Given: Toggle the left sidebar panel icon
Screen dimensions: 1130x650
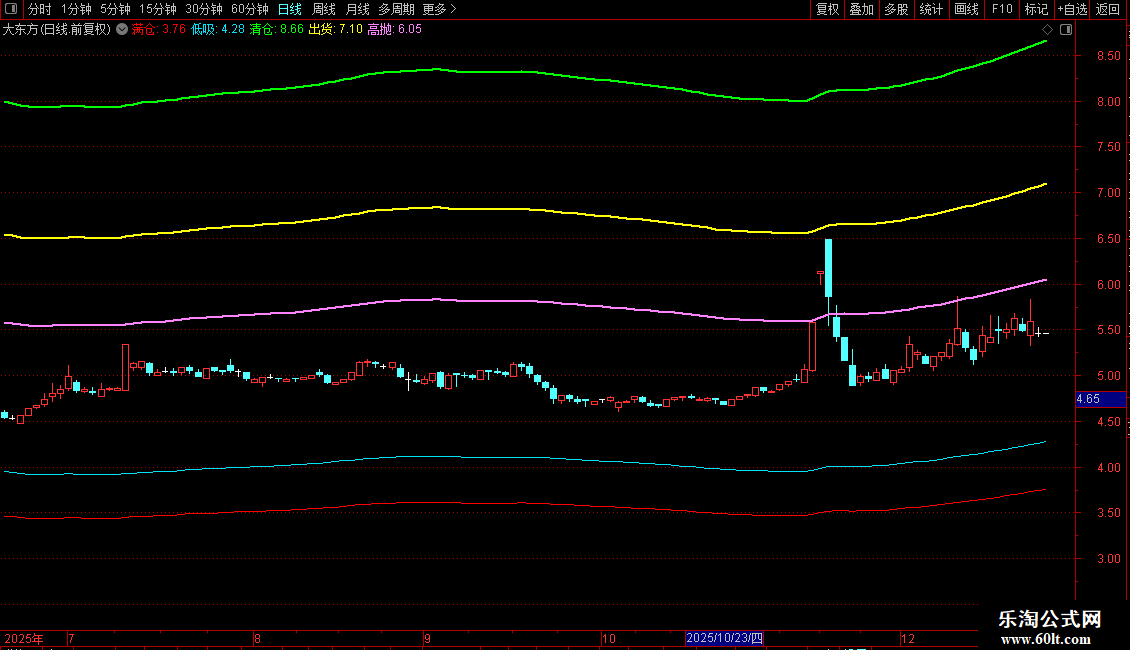Looking at the screenshot, I should tap(11, 9).
